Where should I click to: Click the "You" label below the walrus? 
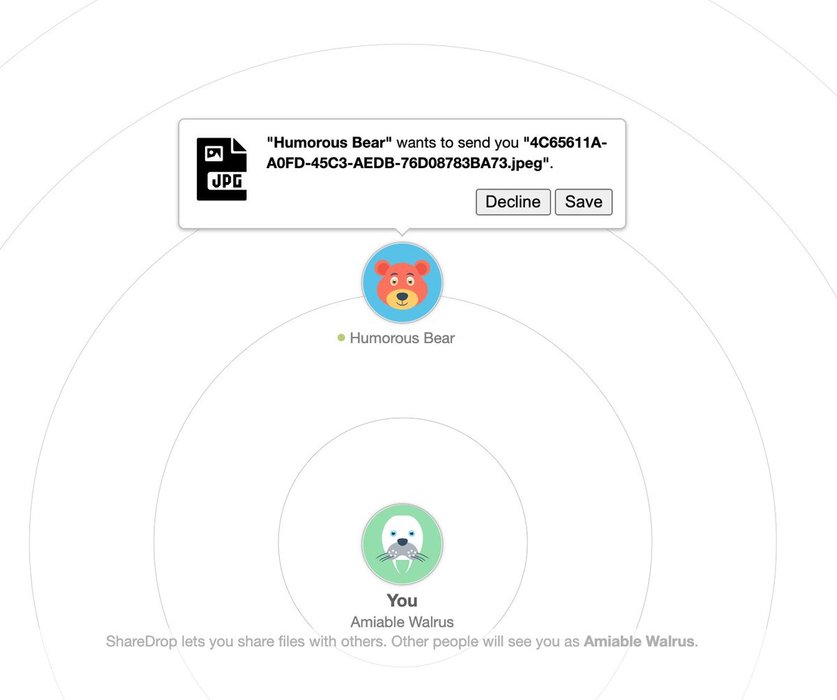coord(402,601)
